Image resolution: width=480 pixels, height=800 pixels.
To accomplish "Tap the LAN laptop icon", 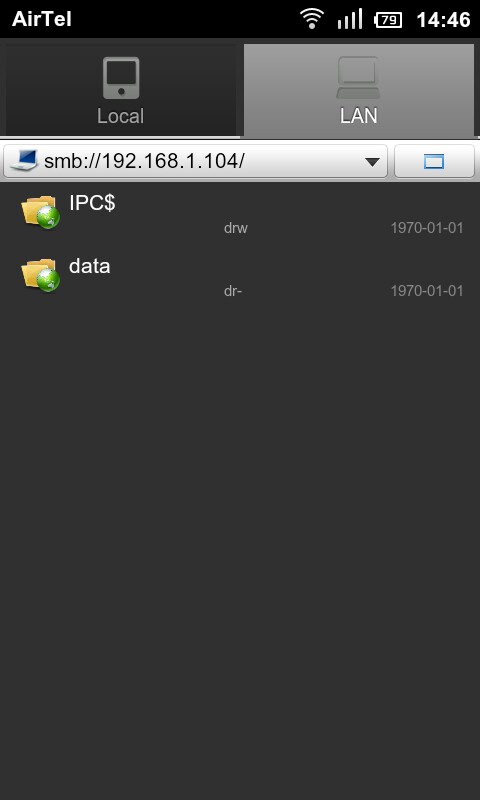I will coord(358,78).
